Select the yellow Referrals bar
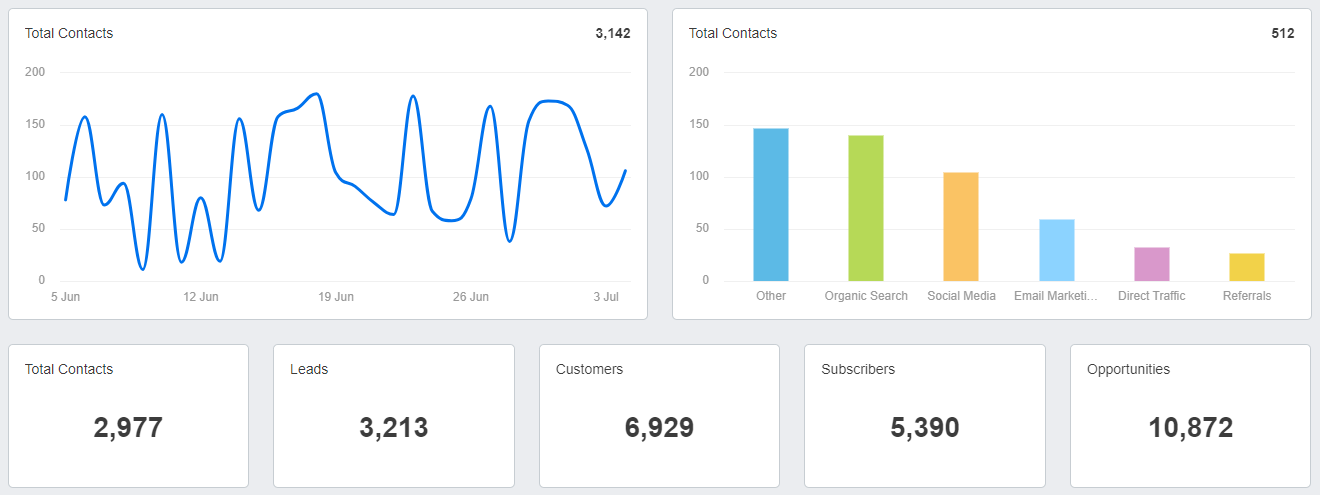Screen dimensions: 1320x495 [x=1246, y=267]
